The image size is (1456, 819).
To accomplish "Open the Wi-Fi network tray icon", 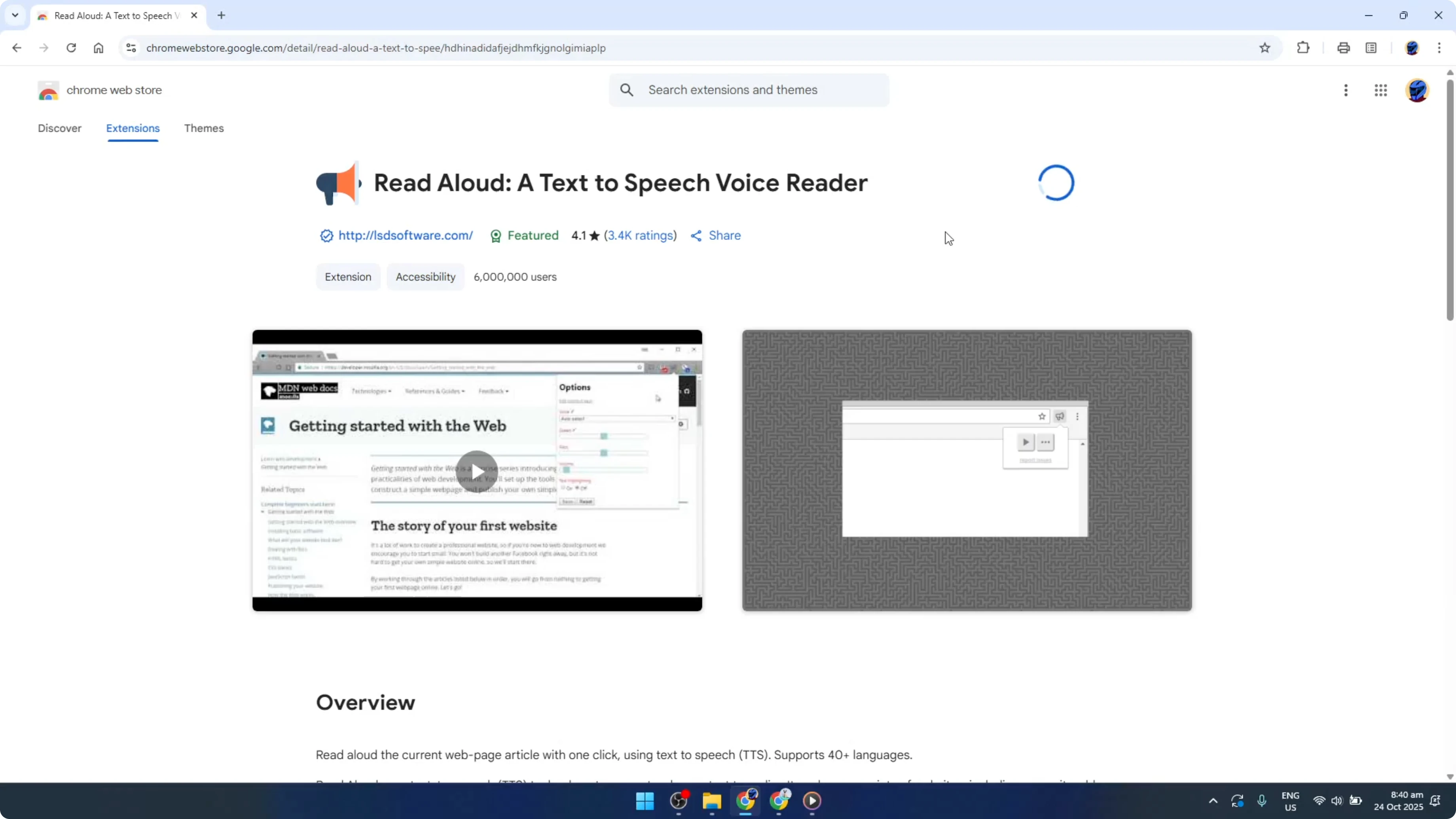I will pyautogui.click(x=1319, y=801).
